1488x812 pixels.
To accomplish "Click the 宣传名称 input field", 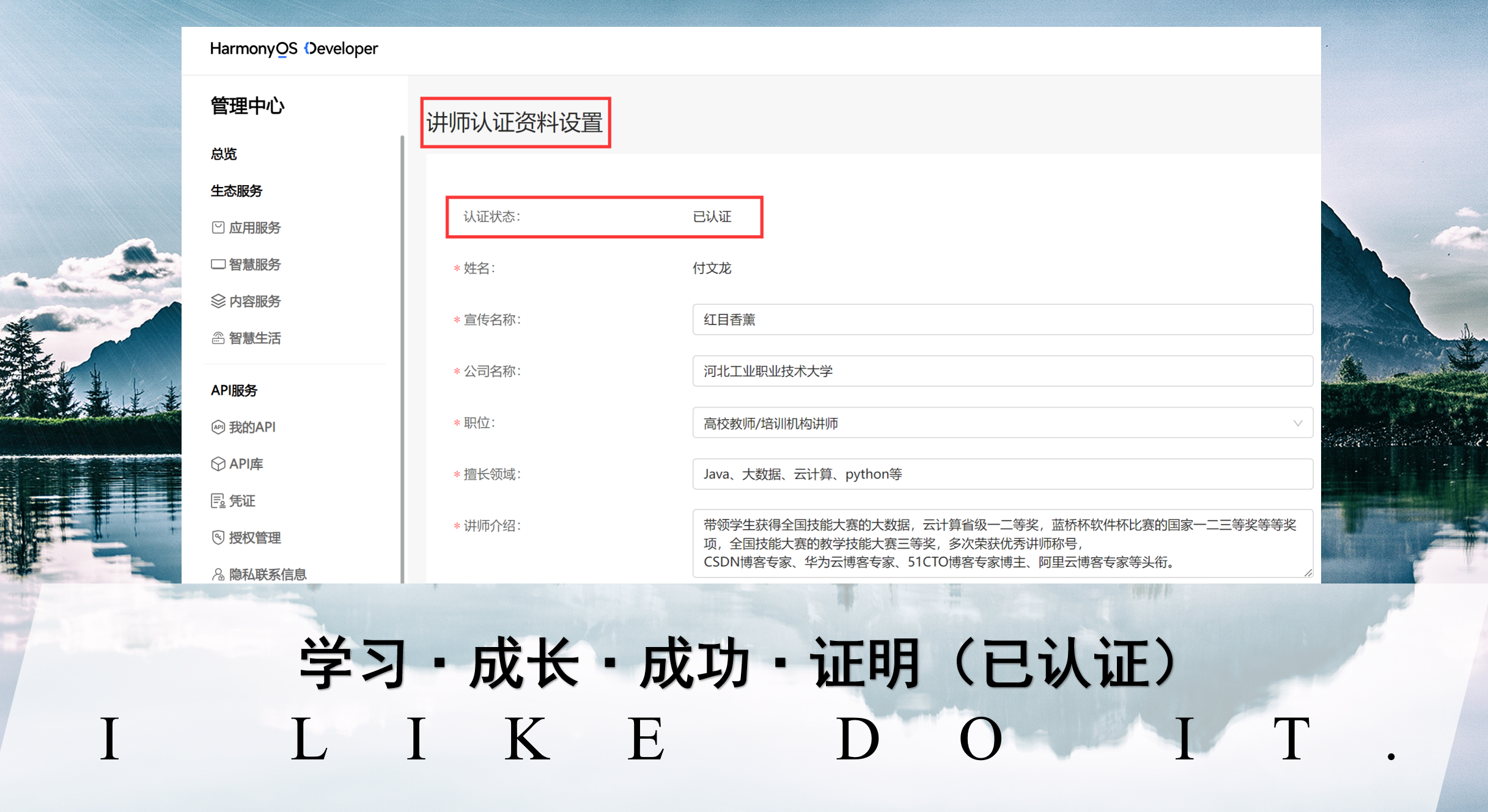I will click(x=1003, y=320).
